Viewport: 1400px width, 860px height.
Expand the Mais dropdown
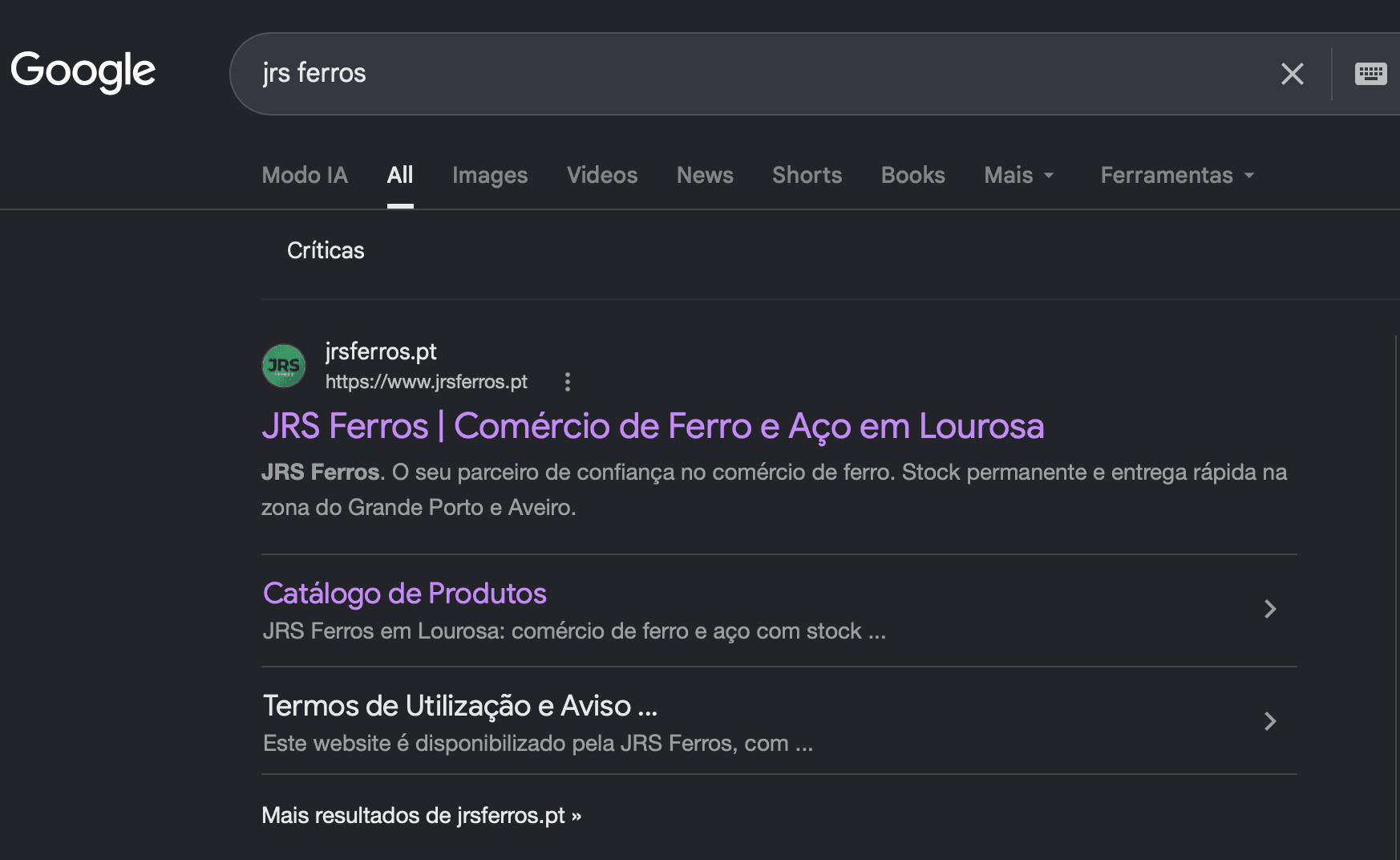click(1019, 175)
